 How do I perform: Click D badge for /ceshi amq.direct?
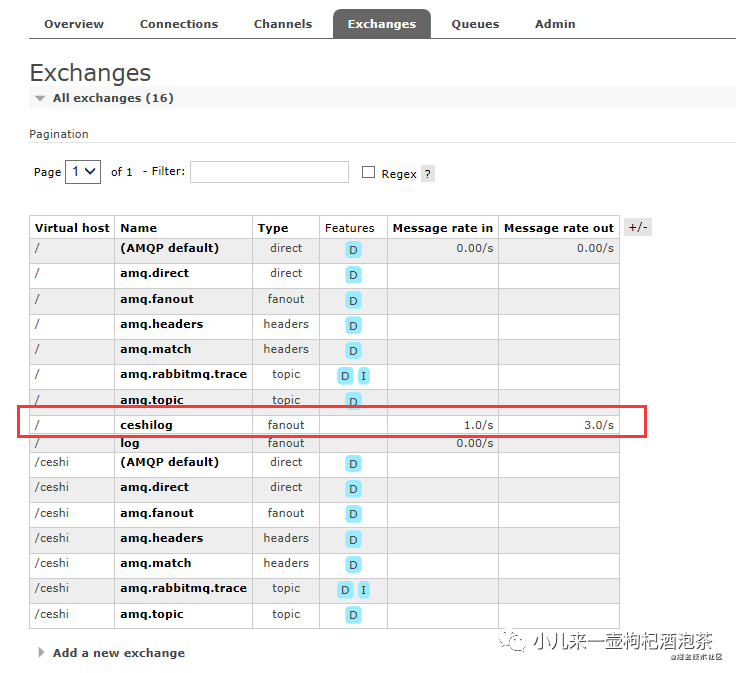tap(353, 489)
